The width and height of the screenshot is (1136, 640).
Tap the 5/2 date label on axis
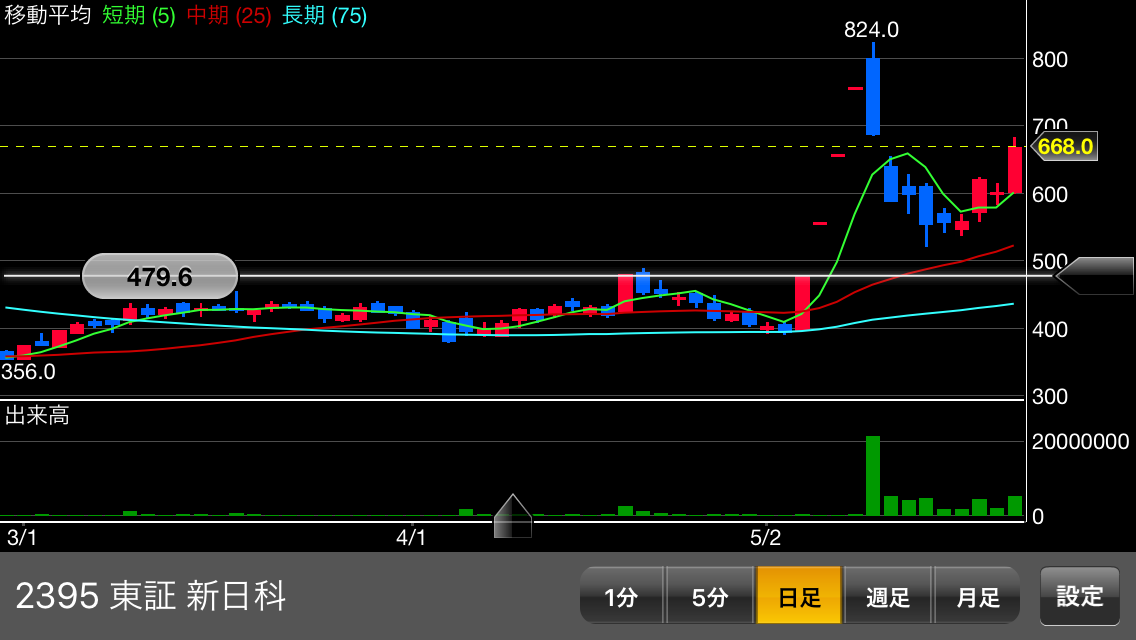765,538
